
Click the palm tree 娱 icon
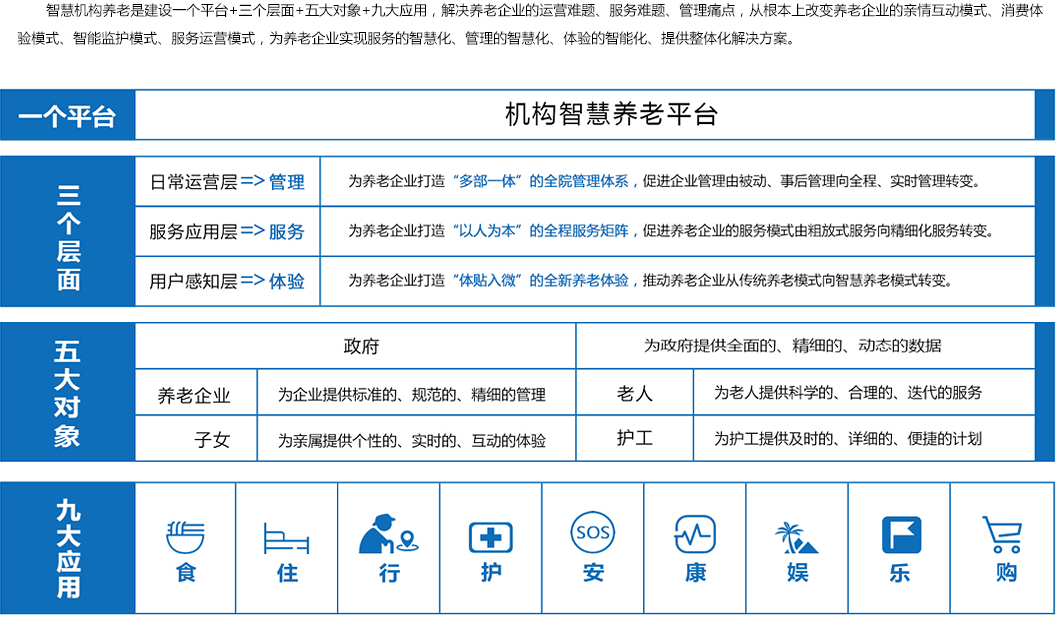tap(797, 537)
